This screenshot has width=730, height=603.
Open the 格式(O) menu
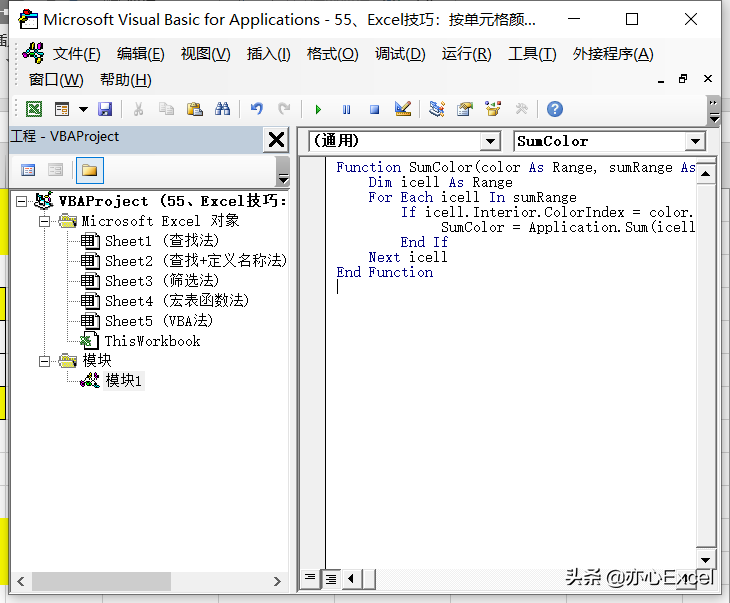pyautogui.click(x=332, y=54)
